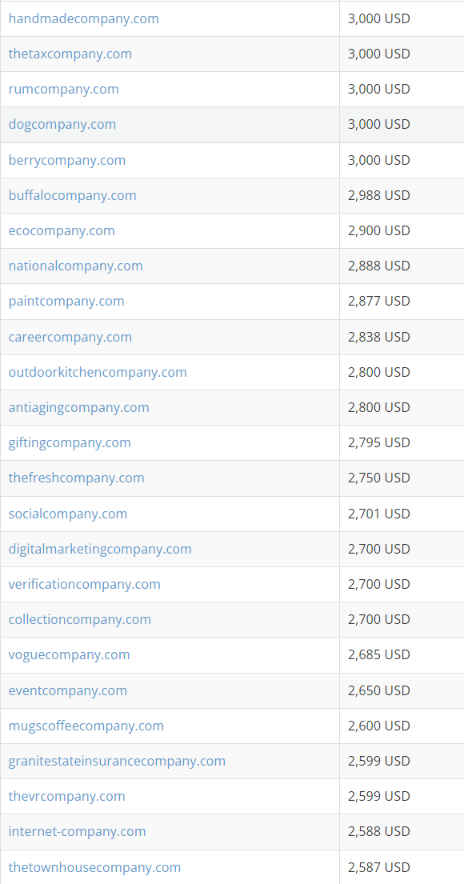Screen dimensions: 464x884
Task: Open buffalocompany.com listing
Action: 72,195
